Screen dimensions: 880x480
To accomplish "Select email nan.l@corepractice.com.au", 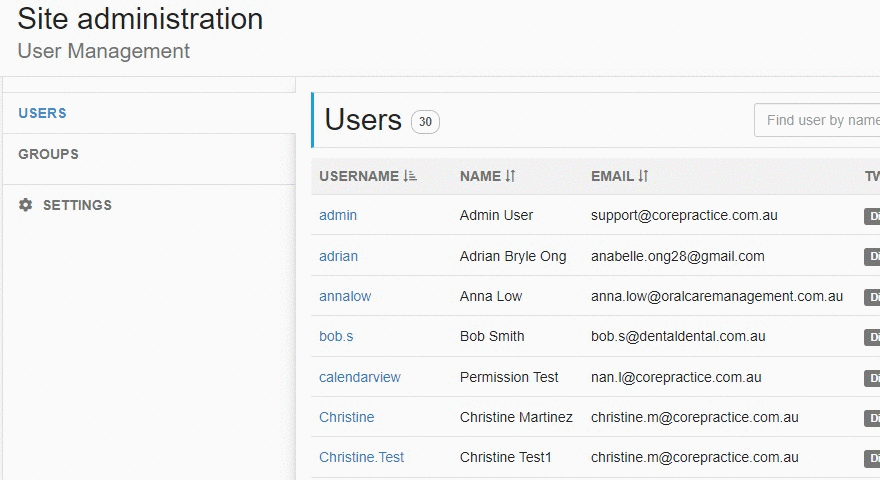I will click(676, 377).
